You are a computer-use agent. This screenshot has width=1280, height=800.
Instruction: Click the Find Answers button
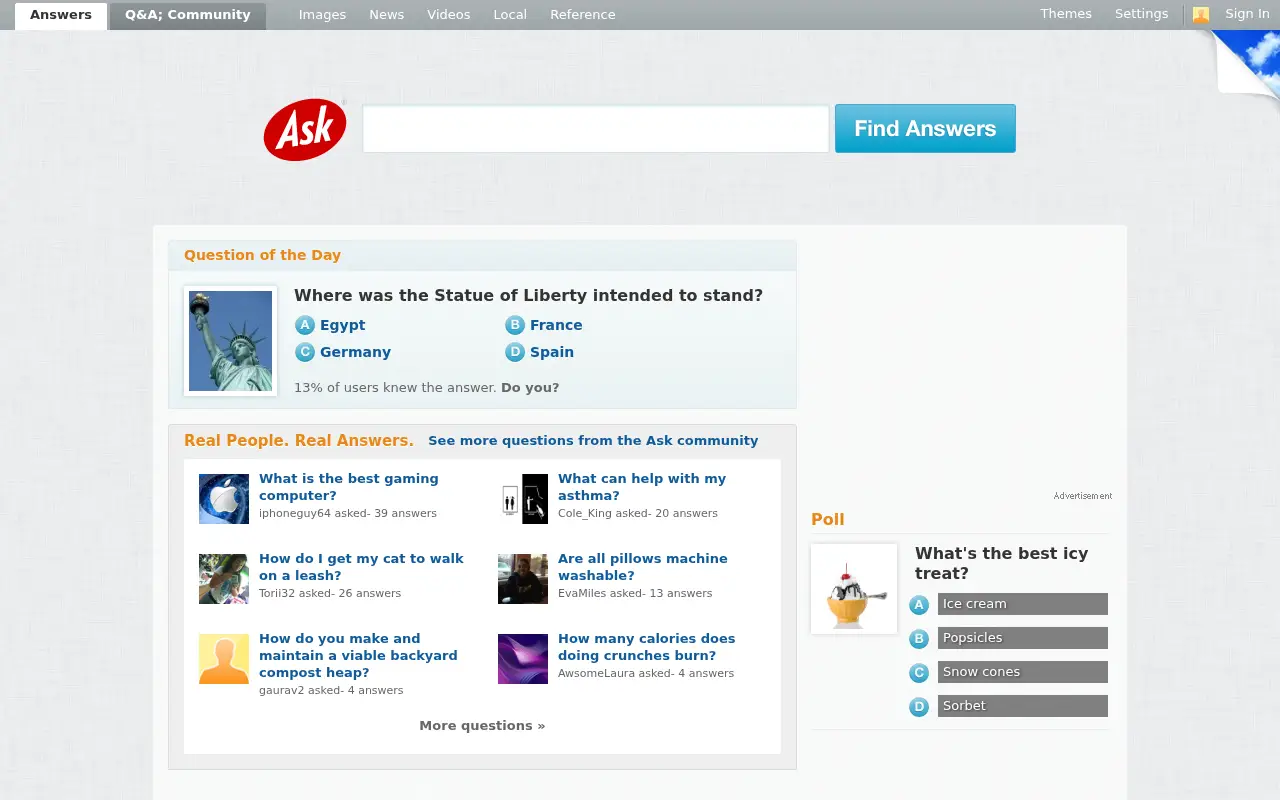[925, 128]
